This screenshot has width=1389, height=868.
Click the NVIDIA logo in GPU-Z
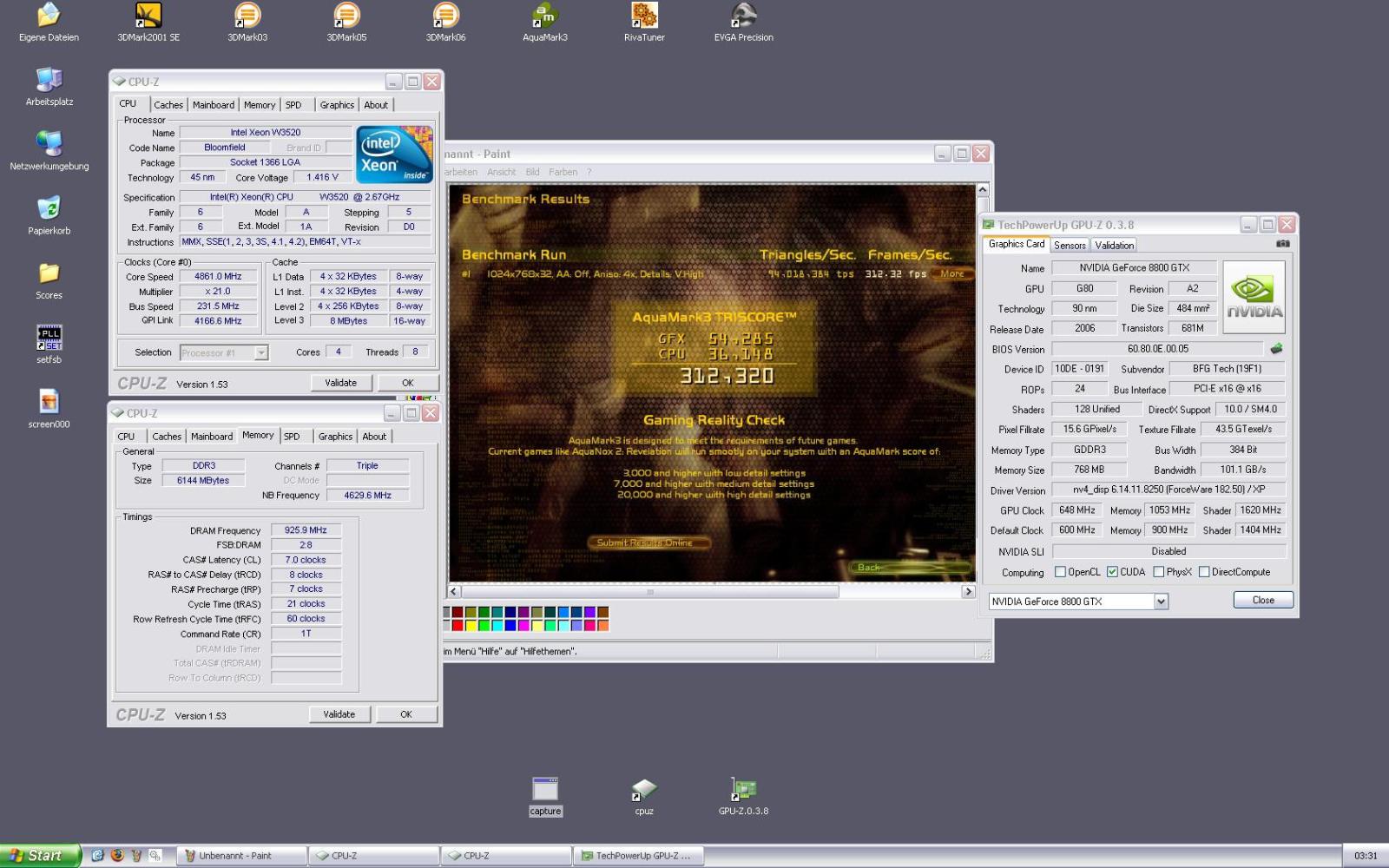pos(1254,298)
